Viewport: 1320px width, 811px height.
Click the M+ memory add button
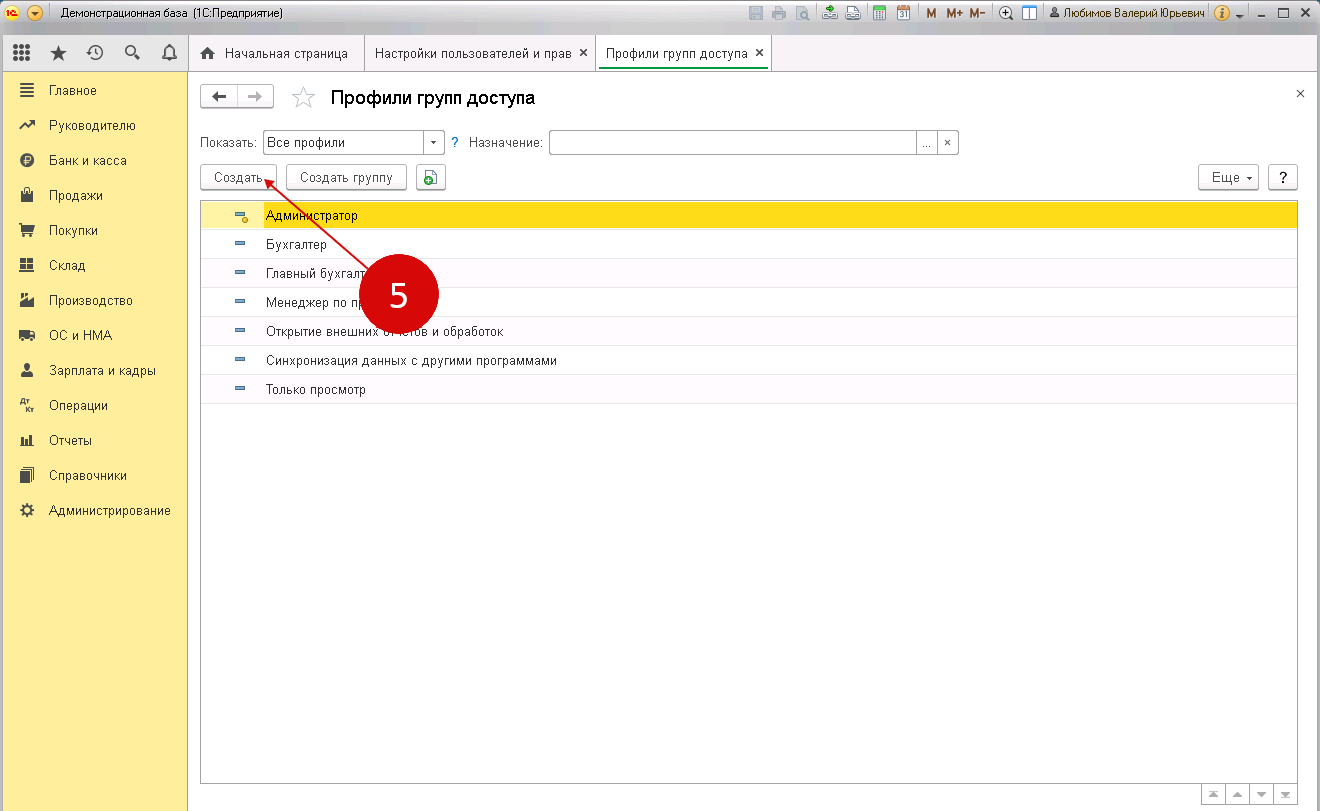pos(954,13)
